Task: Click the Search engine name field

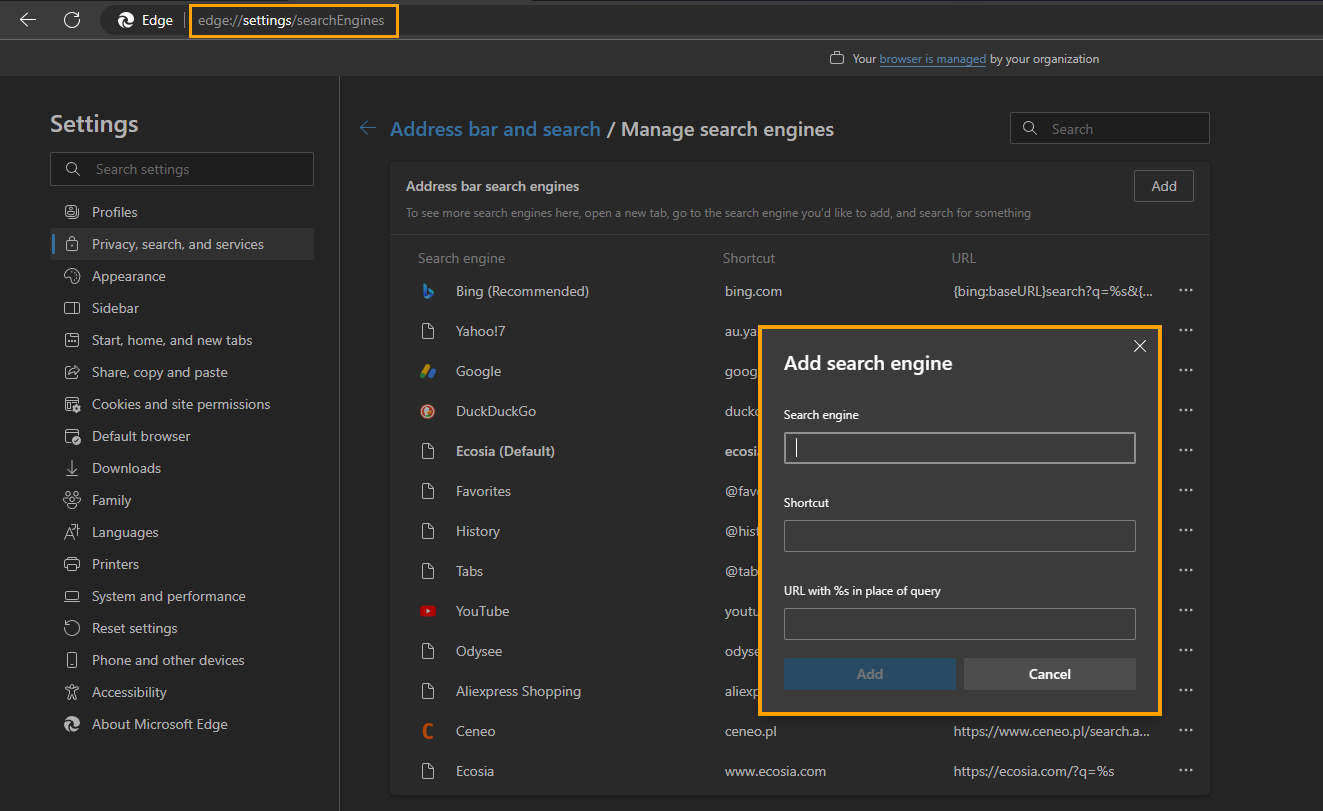Action: (960, 448)
